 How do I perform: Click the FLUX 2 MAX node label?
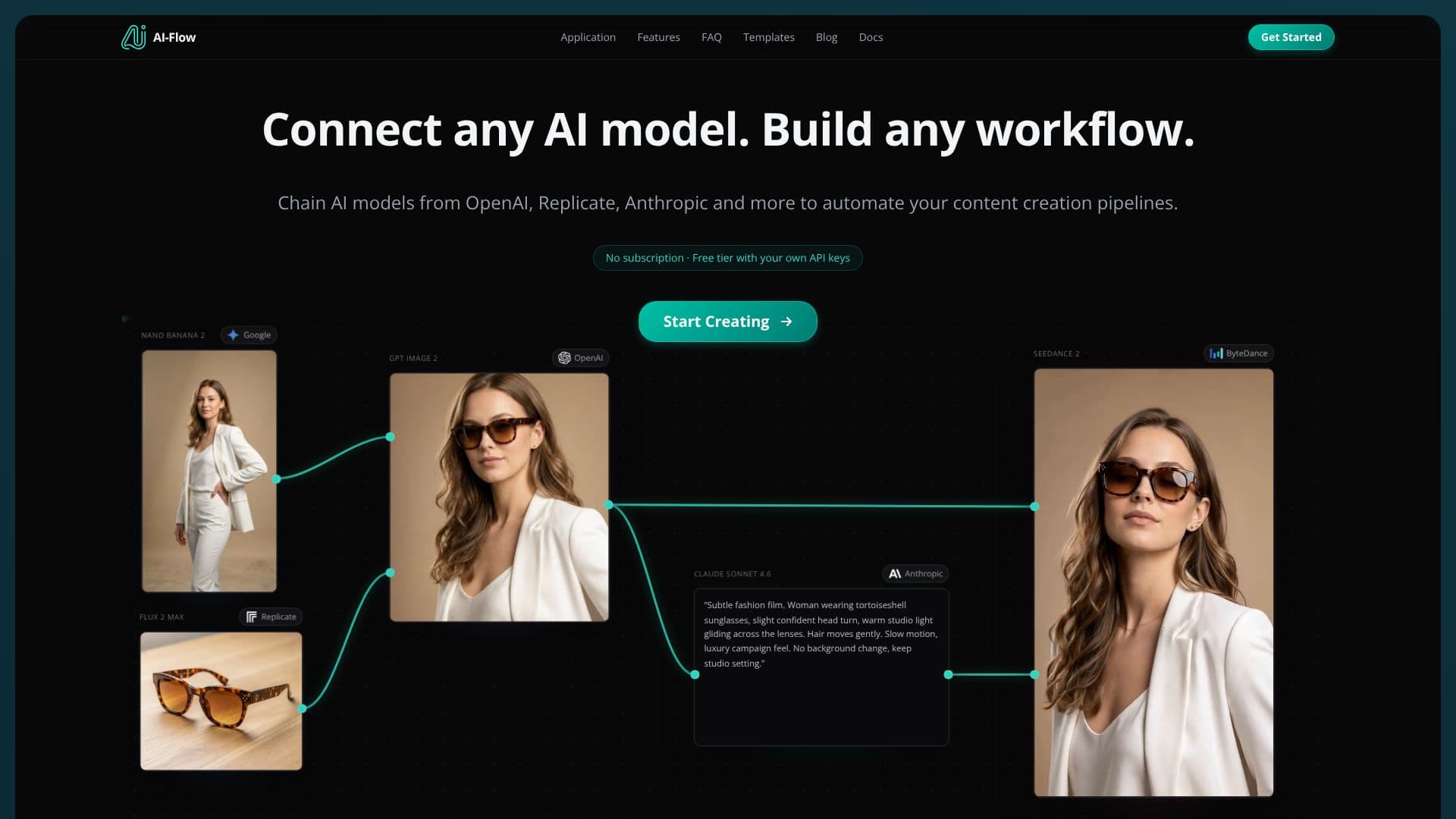coord(162,617)
